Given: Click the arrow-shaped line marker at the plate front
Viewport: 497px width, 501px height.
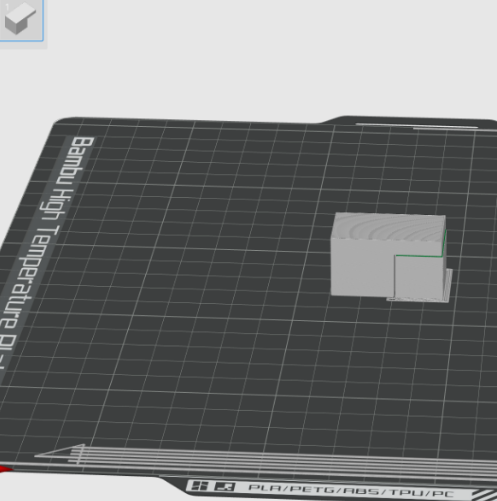Looking at the screenshot, I should click(x=60, y=453).
